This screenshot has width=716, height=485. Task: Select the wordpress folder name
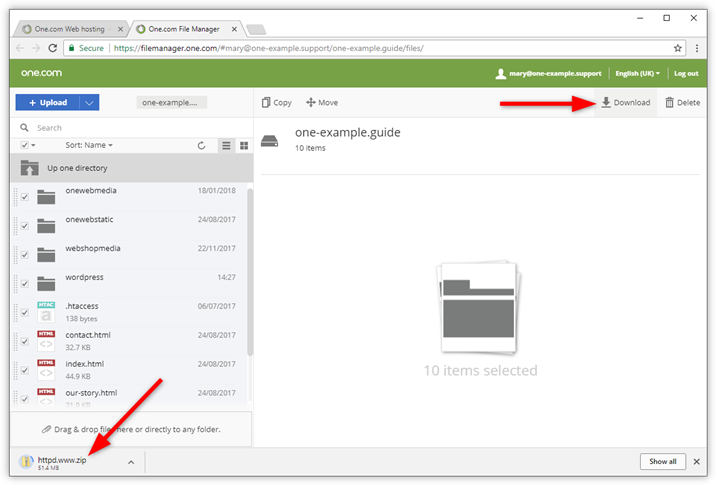(84, 277)
